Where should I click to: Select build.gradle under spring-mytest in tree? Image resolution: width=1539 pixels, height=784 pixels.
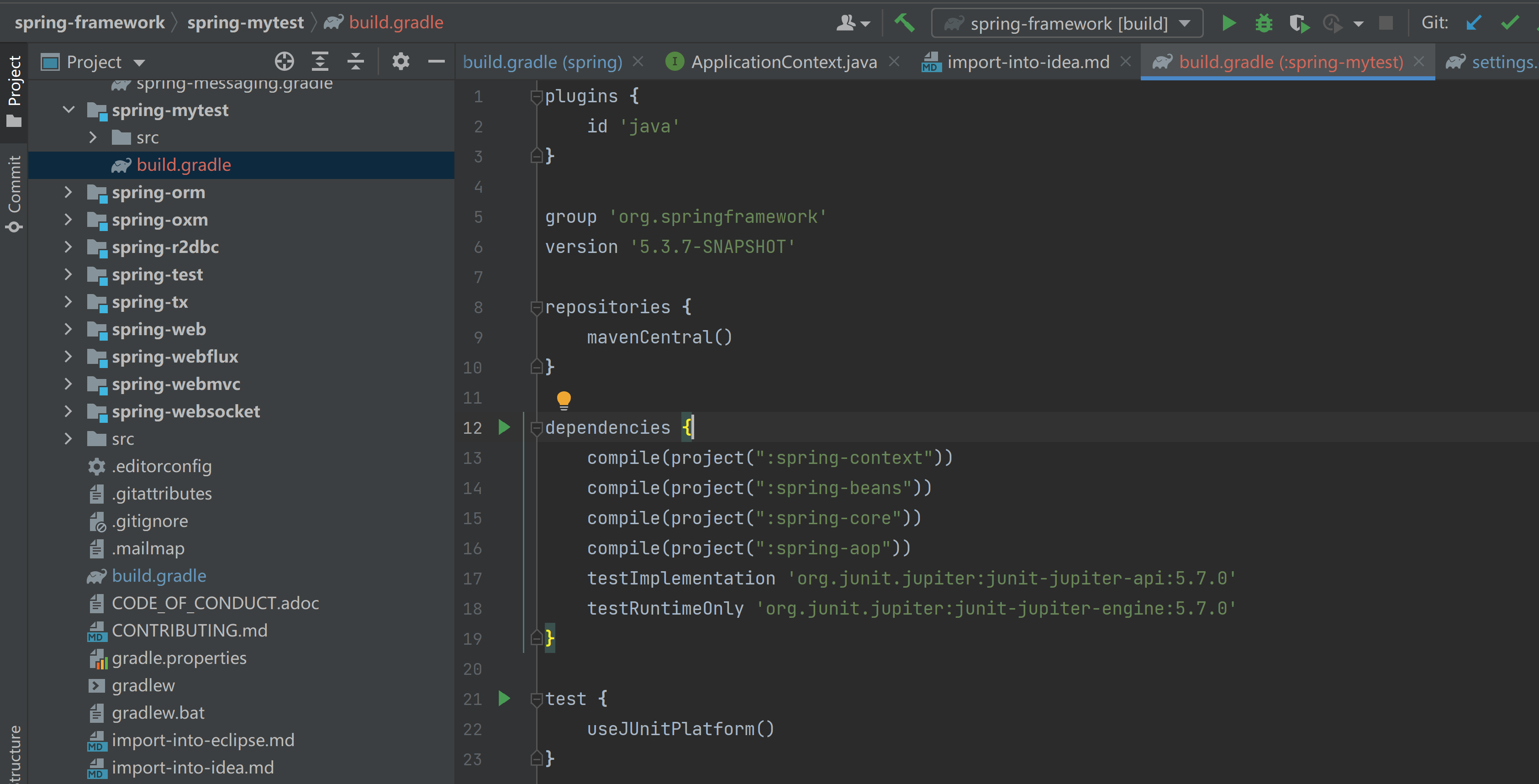coord(241,165)
